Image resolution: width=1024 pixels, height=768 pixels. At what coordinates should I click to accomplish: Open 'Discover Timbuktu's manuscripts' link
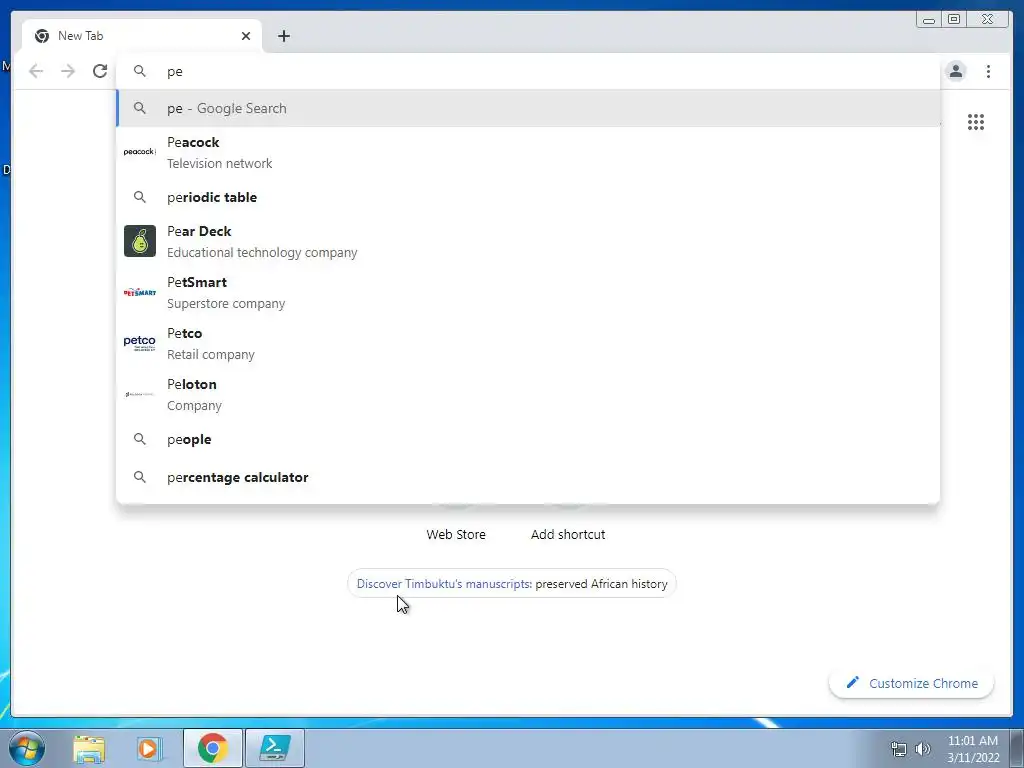coord(443,584)
